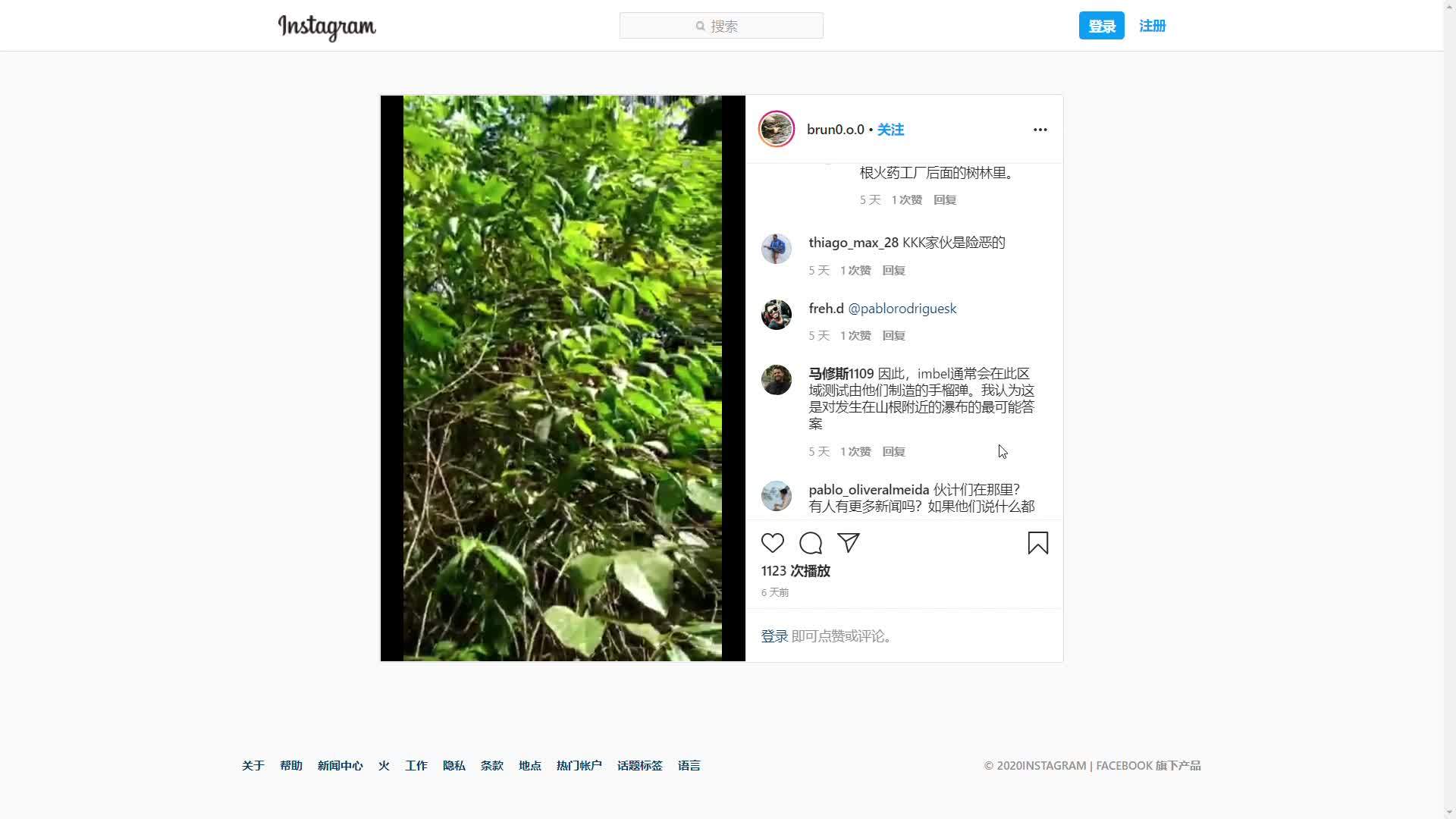Viewport: 1456px width, 819px height.
Task: Open the three-dot more options menu
Action: click(x=1040, y=130)
